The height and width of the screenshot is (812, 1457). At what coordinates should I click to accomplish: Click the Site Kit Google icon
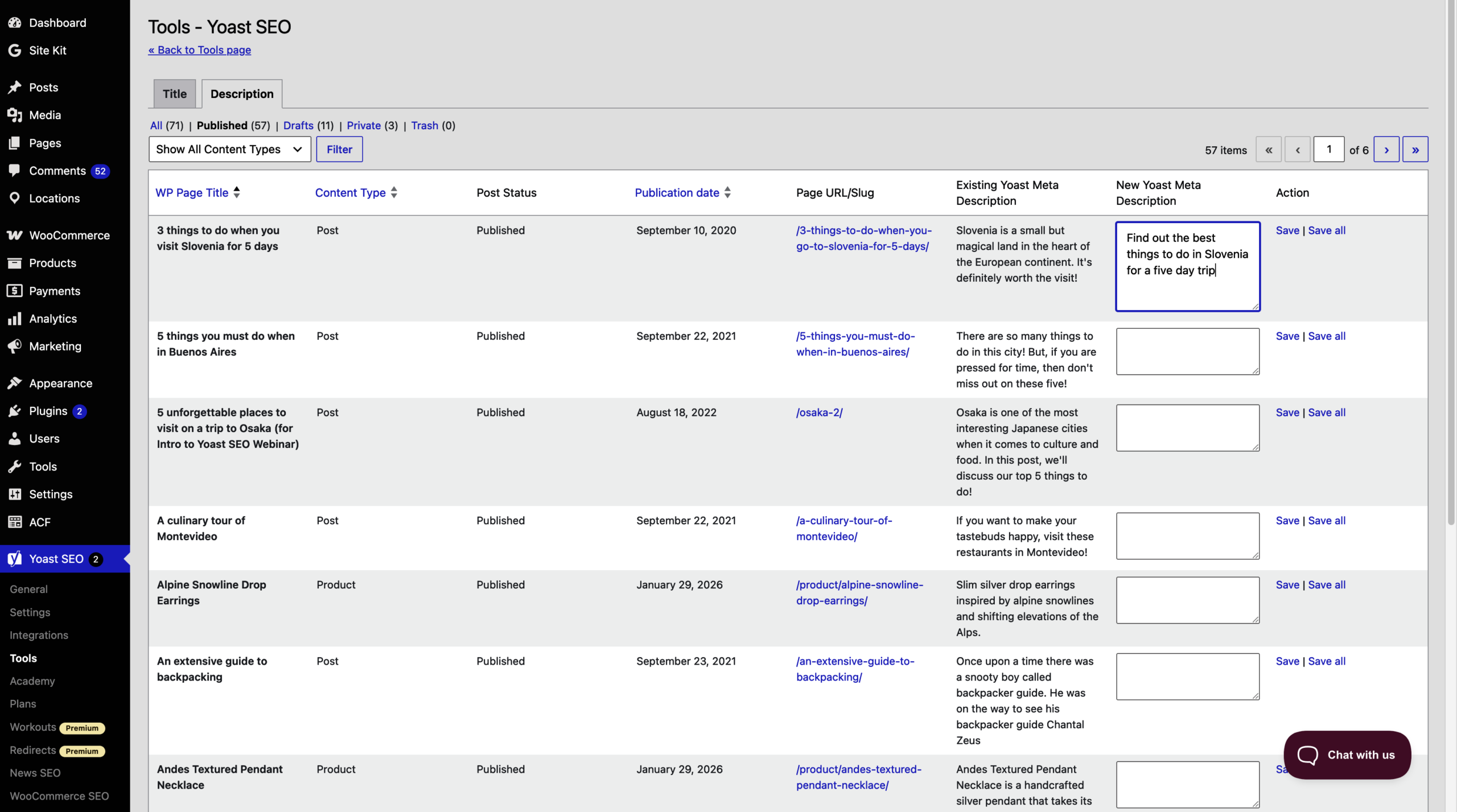(x=15, y=51)
